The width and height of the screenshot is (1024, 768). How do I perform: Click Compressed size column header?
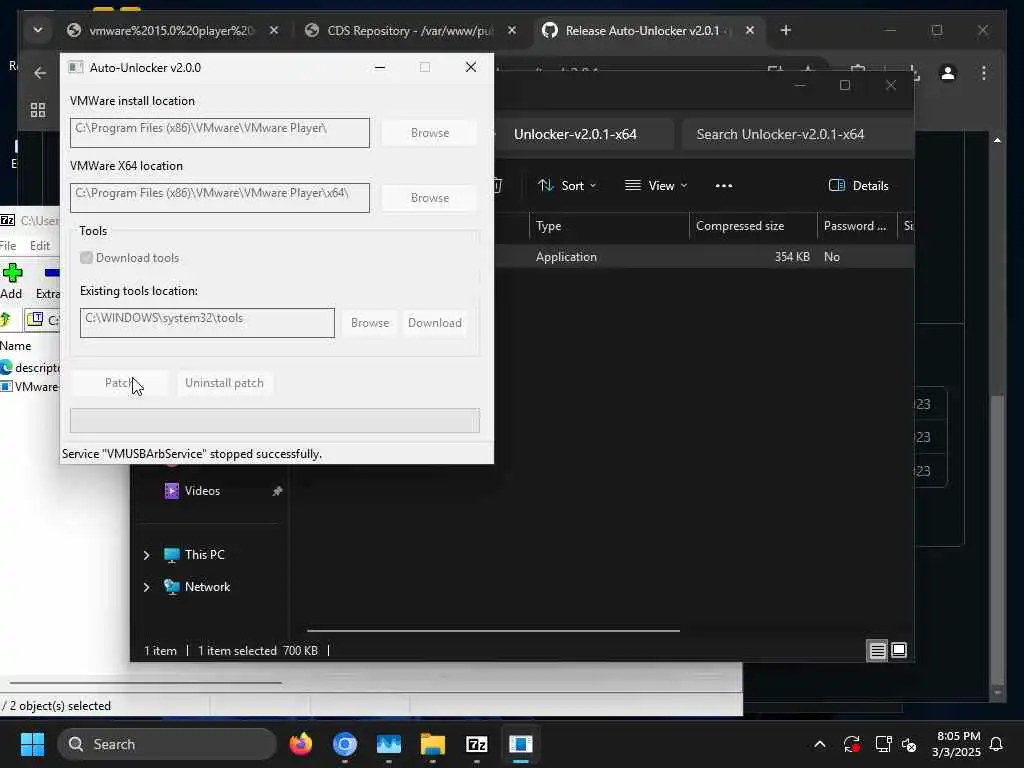point(753,226)
